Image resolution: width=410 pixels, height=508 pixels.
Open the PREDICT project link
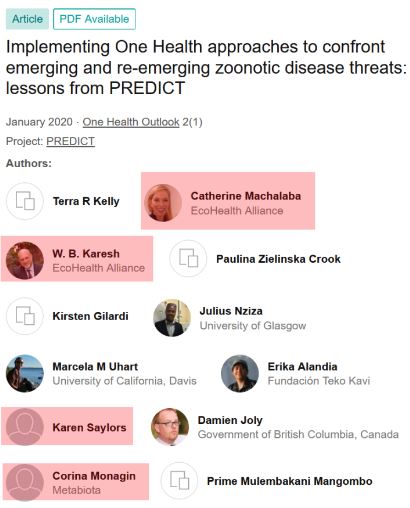pos(70,141)
